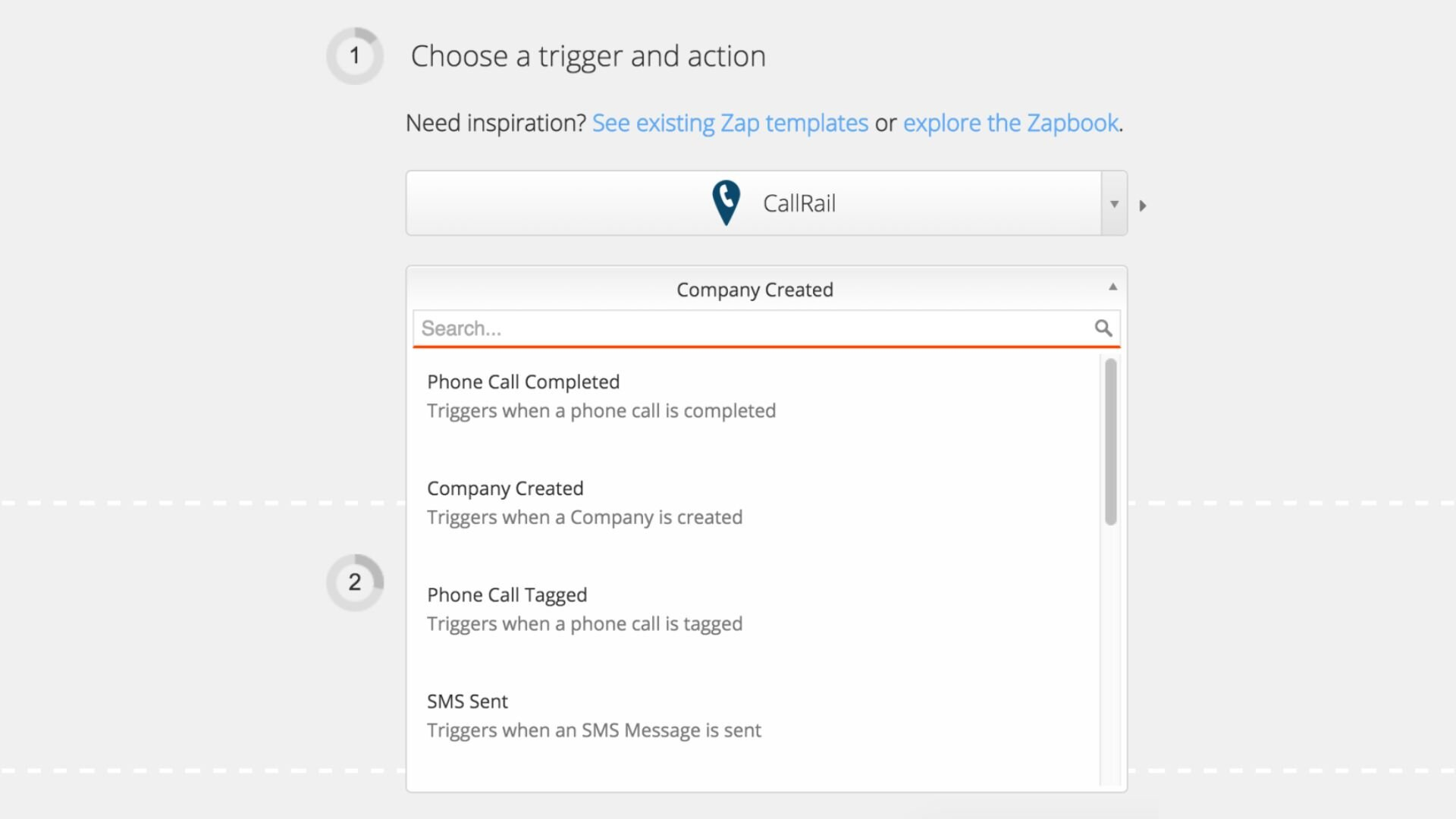Open the See existing Zap templates link
The width and height of the screenshot is (1456, 819).
[730, 123]
